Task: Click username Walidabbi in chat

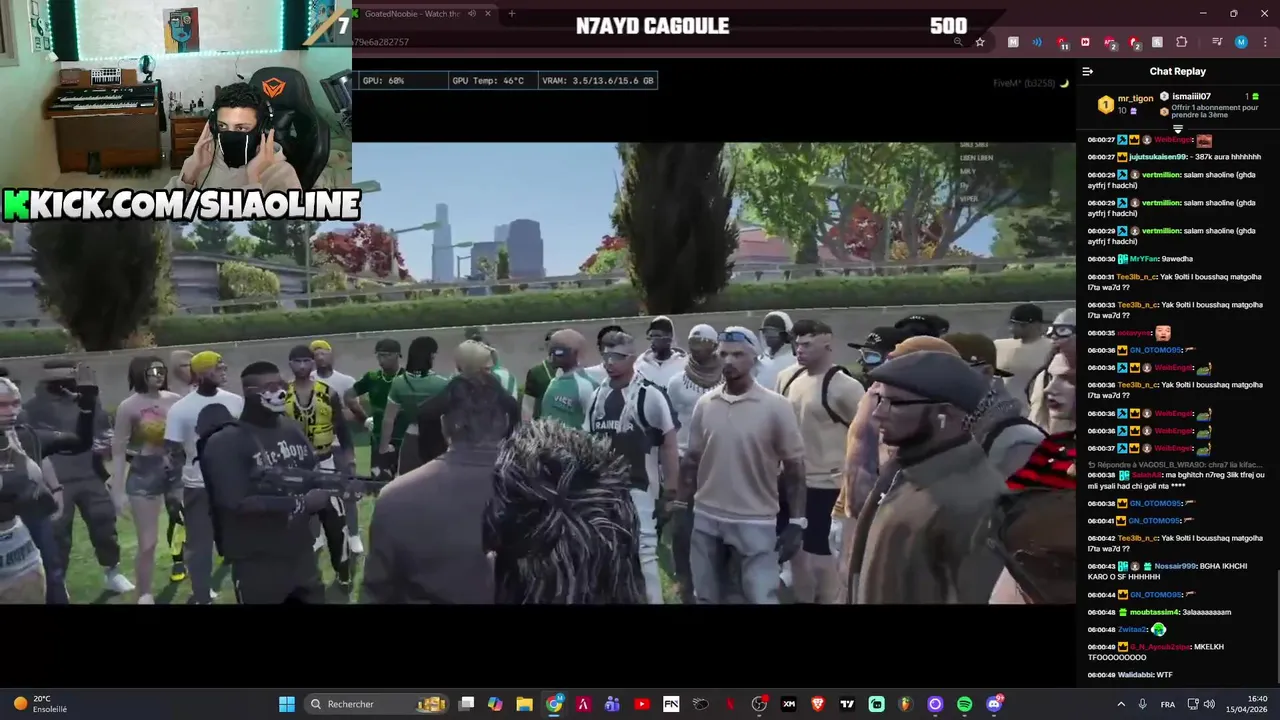Action: tap(1135, 675)
